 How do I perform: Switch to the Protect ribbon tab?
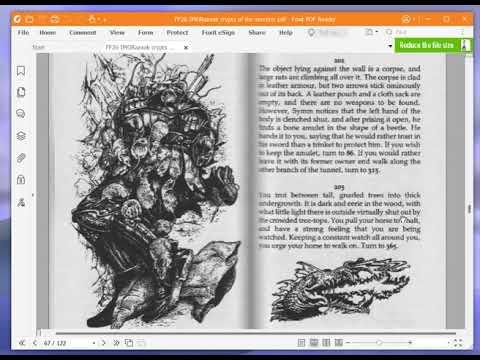[x=177, y=32]
